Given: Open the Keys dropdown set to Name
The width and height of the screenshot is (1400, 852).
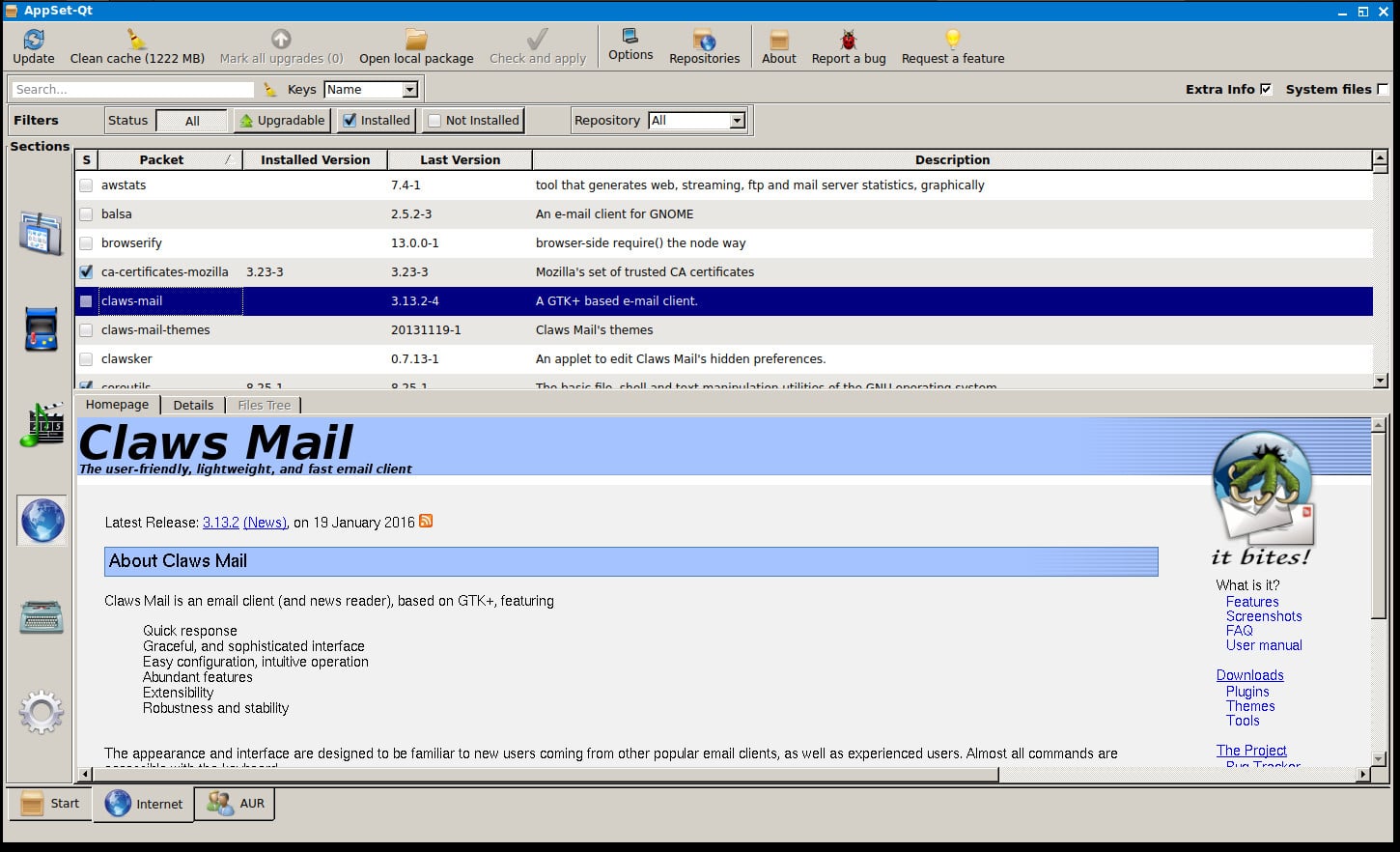Looking at the screenshot, I should [x=371, y=89].
